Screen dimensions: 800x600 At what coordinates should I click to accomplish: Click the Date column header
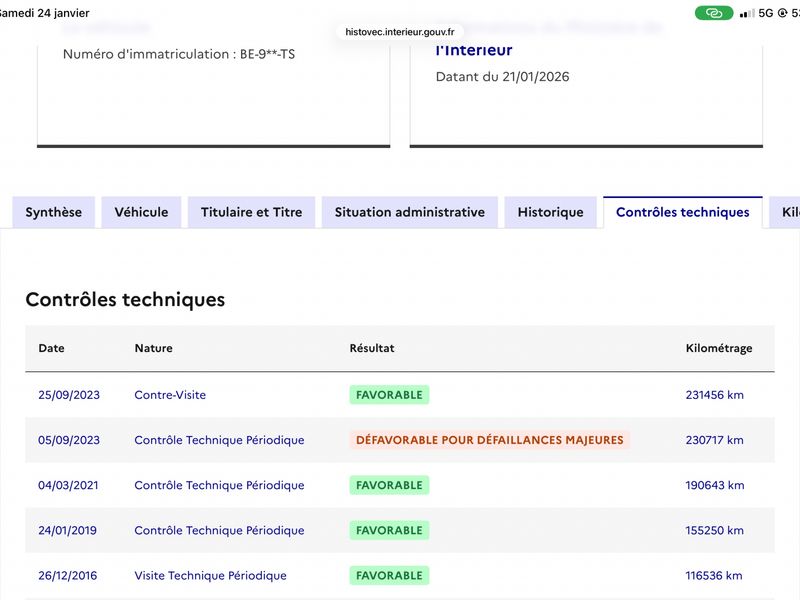[51, 348]
